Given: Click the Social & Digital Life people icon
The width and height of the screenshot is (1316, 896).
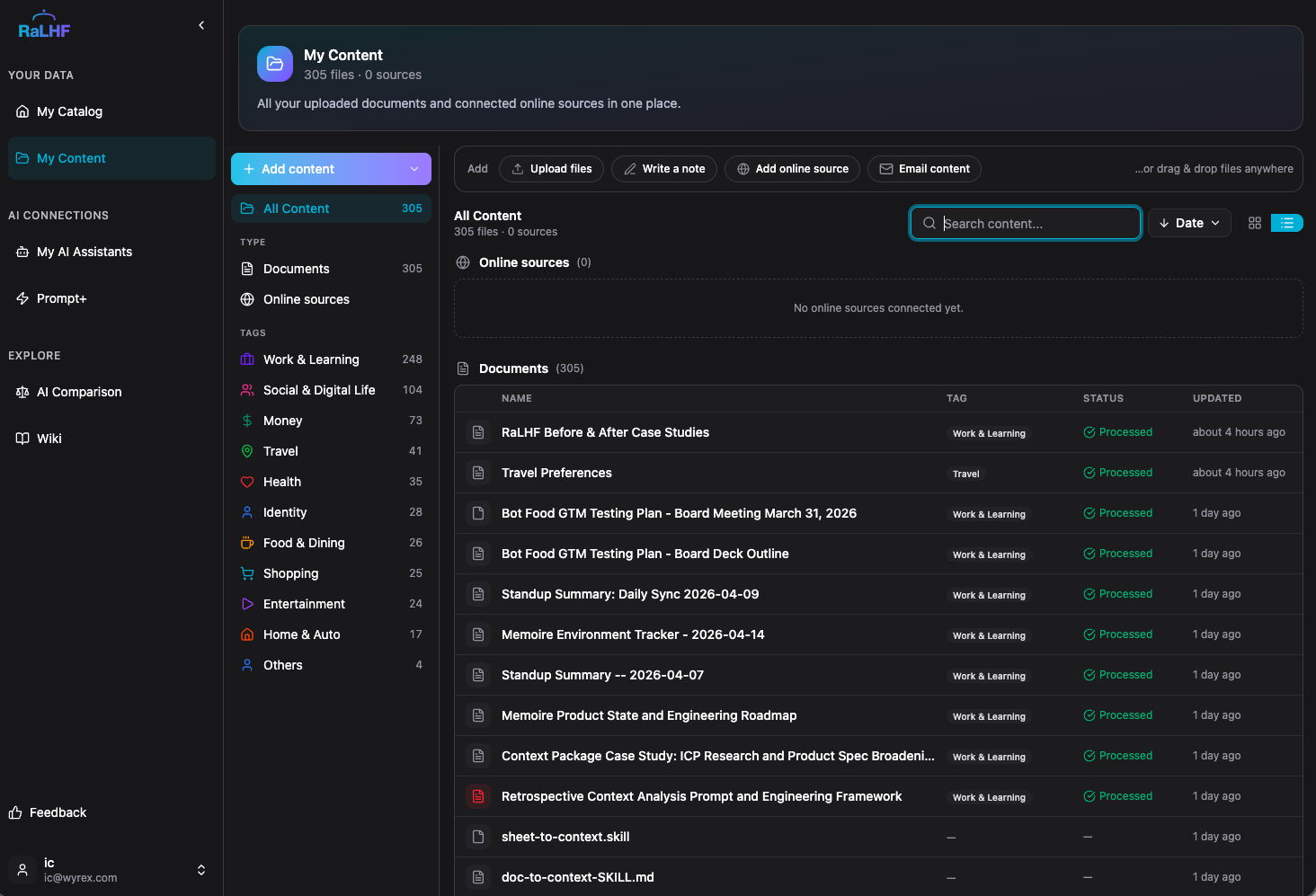Looking at the screenshot, I should tap(247, 390).
